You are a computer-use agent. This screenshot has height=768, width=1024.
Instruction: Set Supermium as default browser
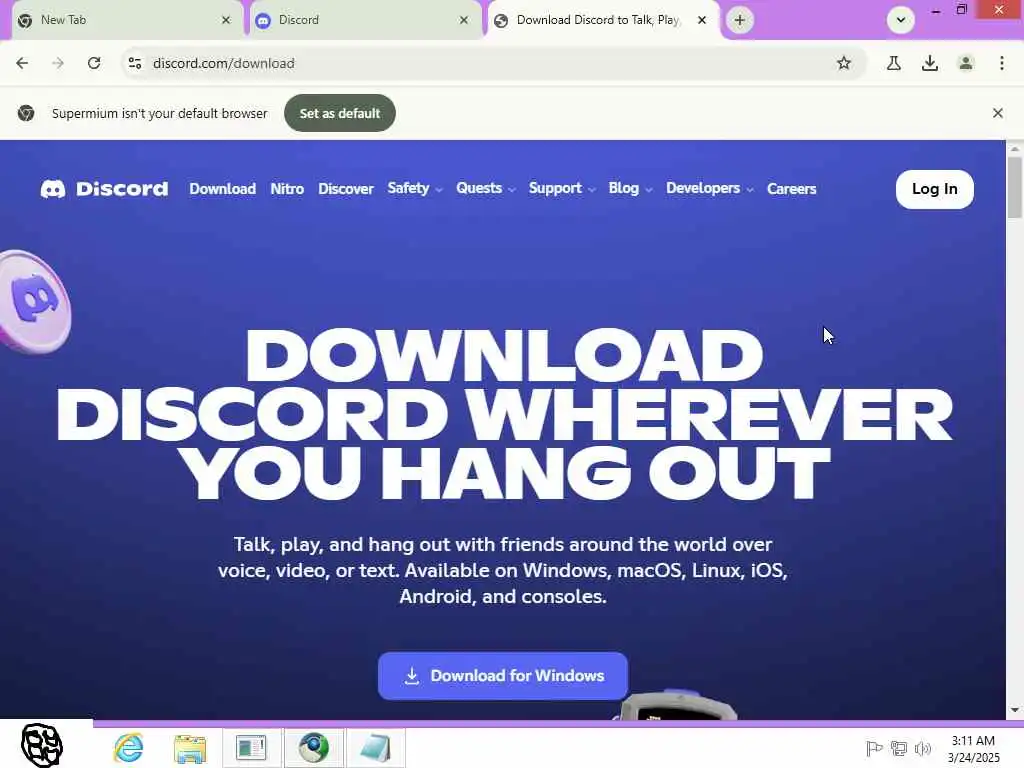click(340, 113)
